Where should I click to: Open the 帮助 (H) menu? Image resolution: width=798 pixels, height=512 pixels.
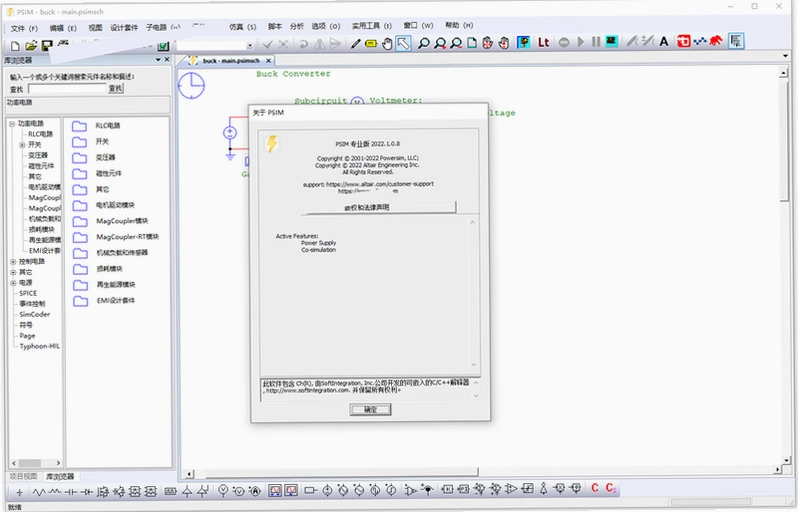pyautogui.click(x=459, y=25)
